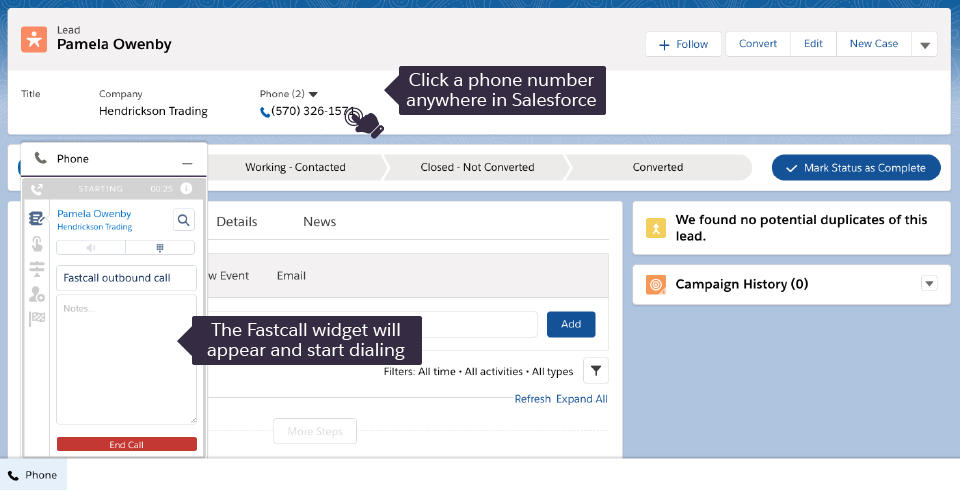
Task: Click the transfer call icon in sidebar
Action: pos(37,268)
